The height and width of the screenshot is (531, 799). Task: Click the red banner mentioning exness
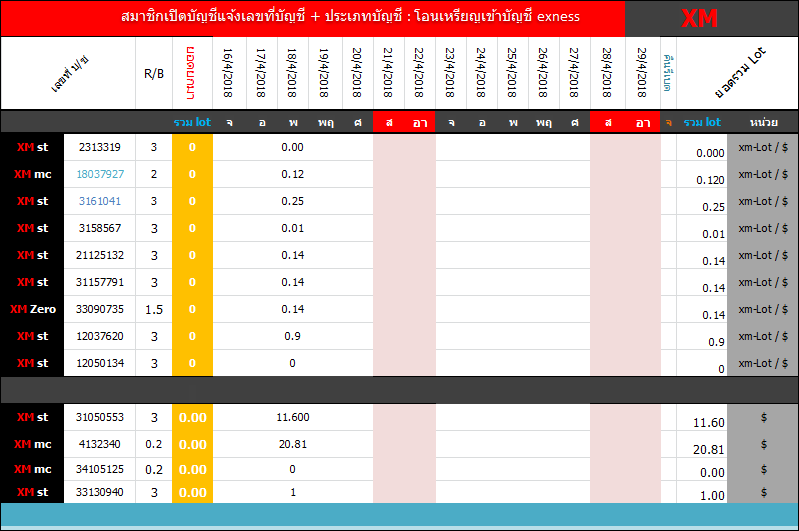pos(313,18)
